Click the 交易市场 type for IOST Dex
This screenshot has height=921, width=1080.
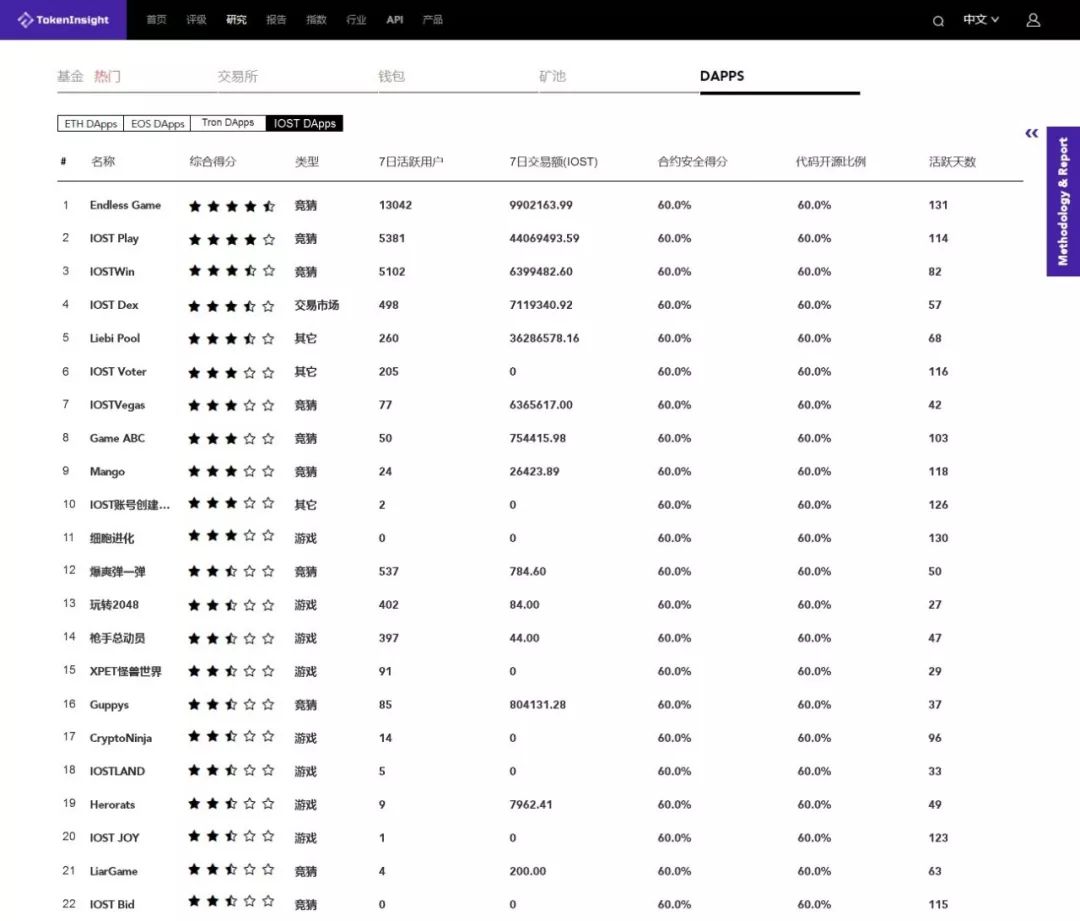317,304
